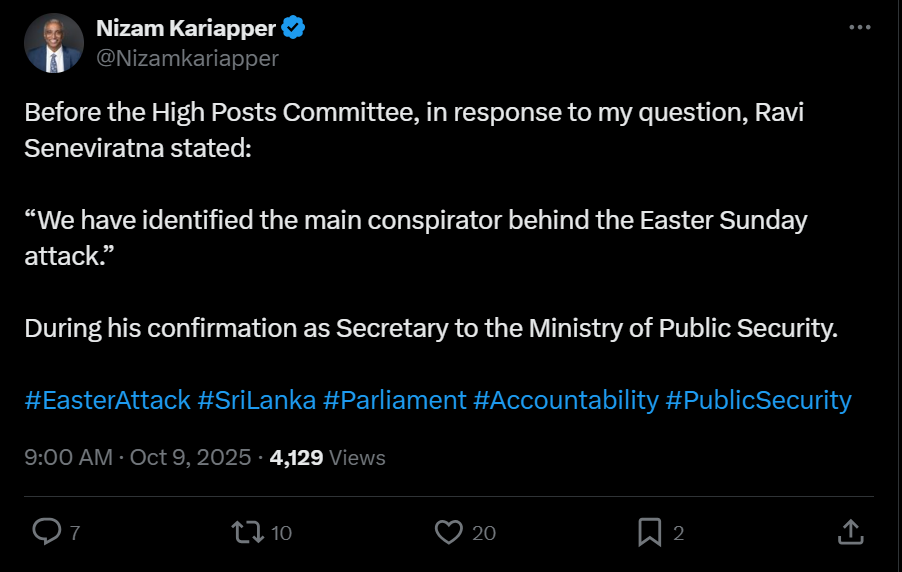Bookmark this post with the bookmark icon
Screen dimensions: 902x572
(x=650, y=532)
